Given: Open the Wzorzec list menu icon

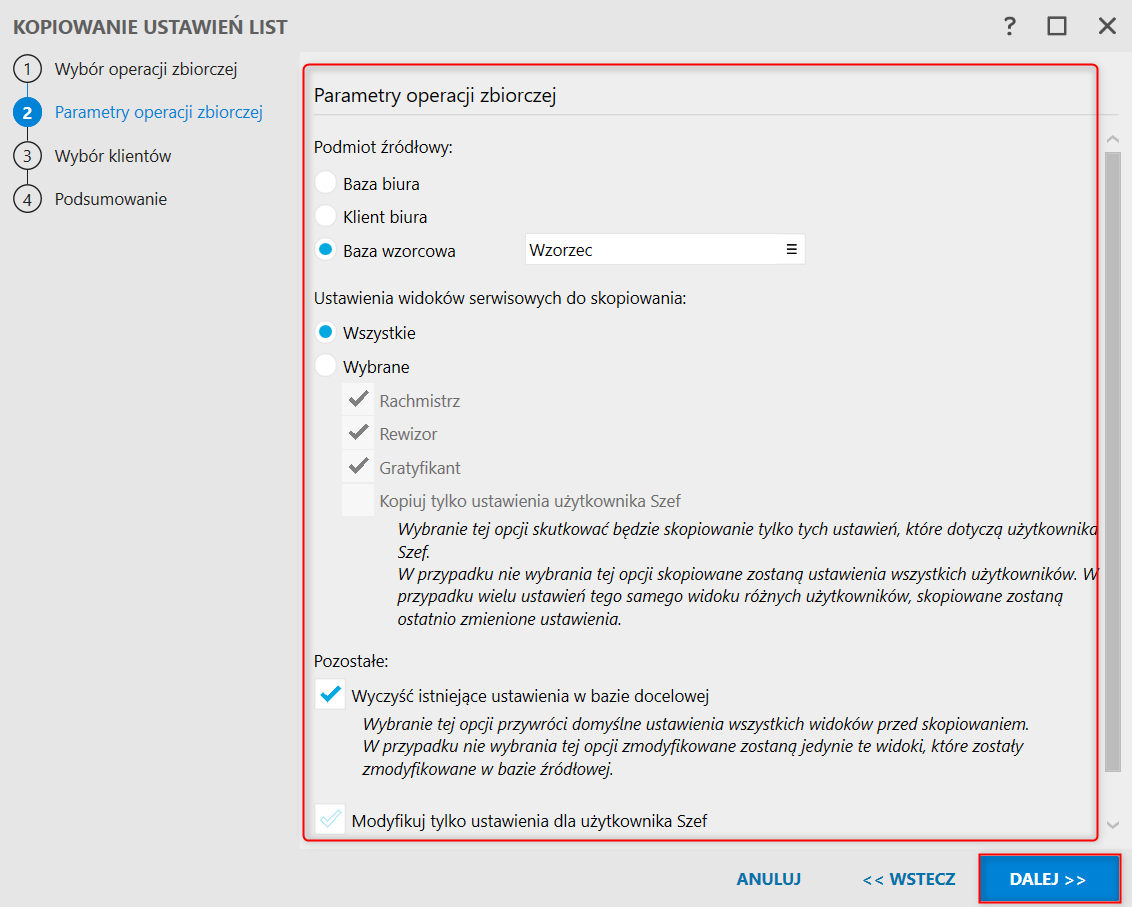Looking at the screenshot, I should (x=791, y=250).
